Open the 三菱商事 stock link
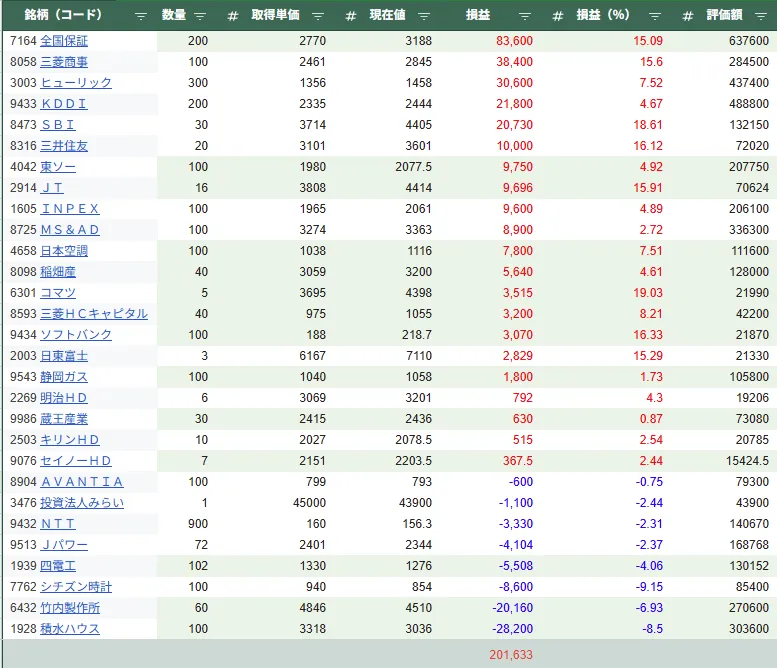Image resolution: width=777 pixels, height=668 pixels. pyautogui.click(x=64, y=62)
